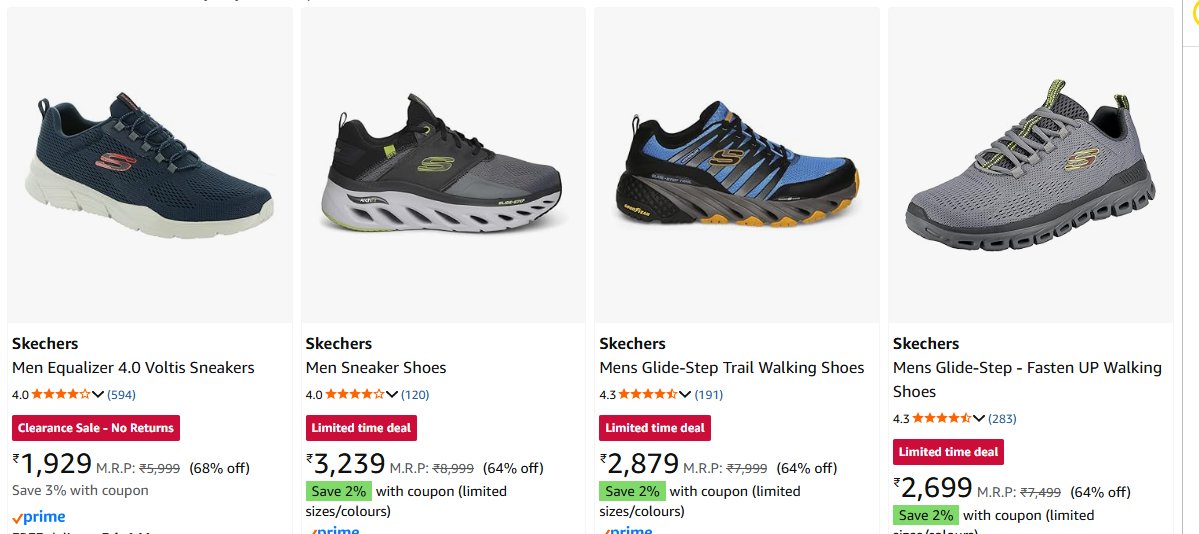Open the 283 reviews link

(1002, 419)
